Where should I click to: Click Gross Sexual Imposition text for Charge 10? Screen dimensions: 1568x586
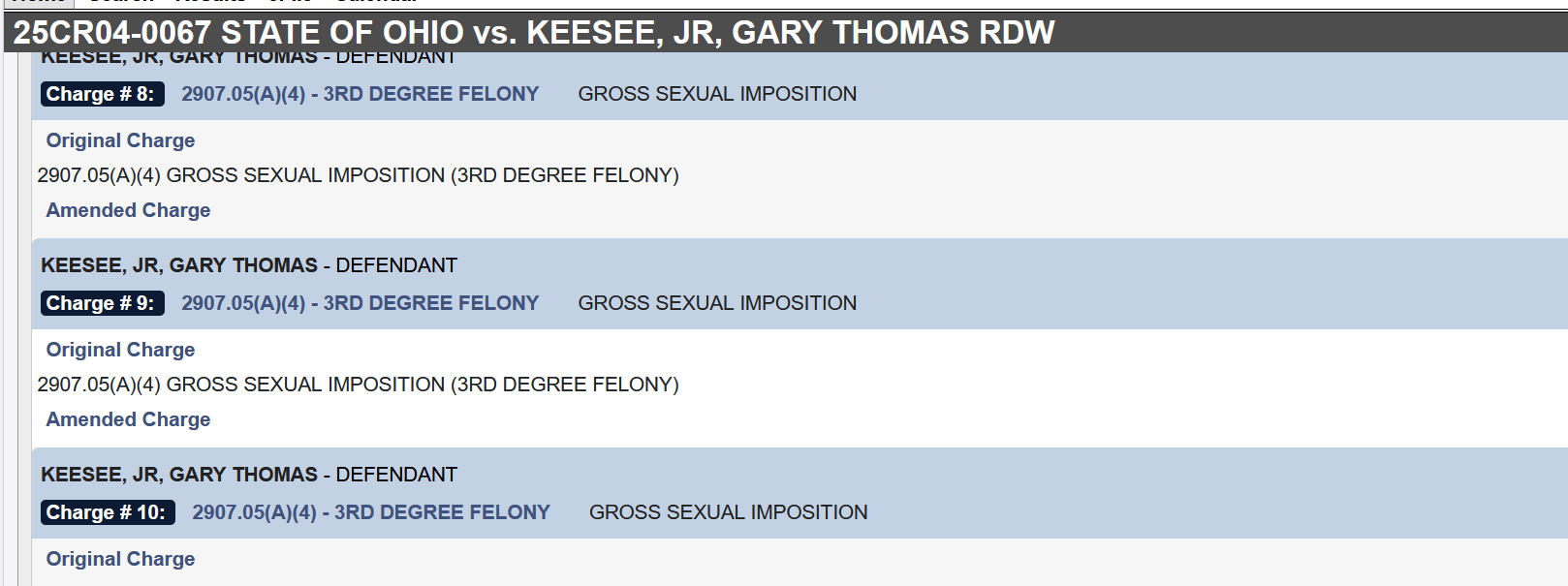click(729, 512)
